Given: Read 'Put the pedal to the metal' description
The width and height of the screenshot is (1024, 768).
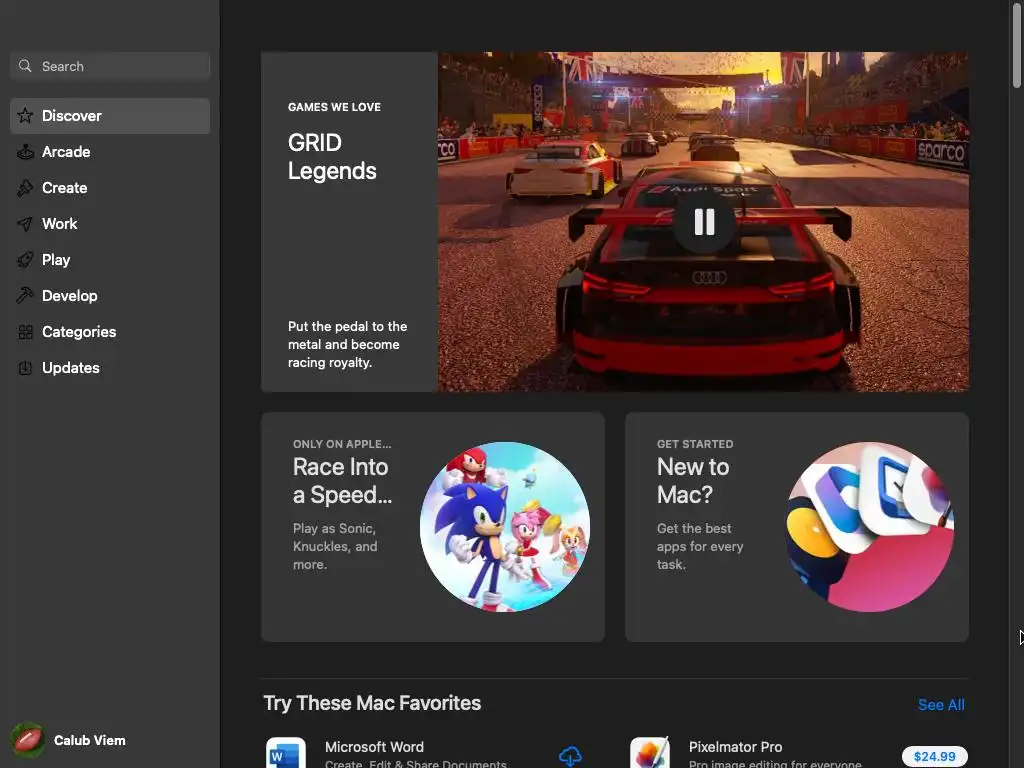Looking at the screenshot, I should (347, 344).
